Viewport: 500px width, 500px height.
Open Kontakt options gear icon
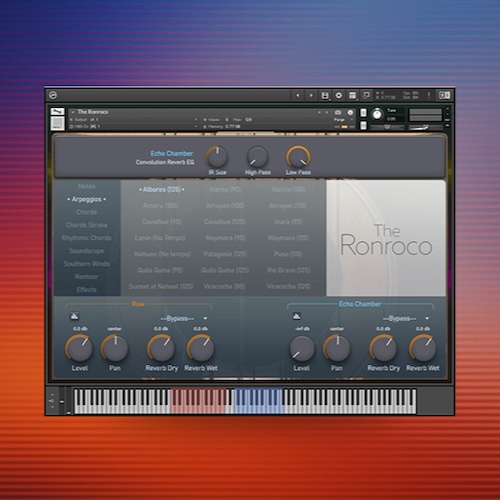pyautogui.click(x=339, y=95)
